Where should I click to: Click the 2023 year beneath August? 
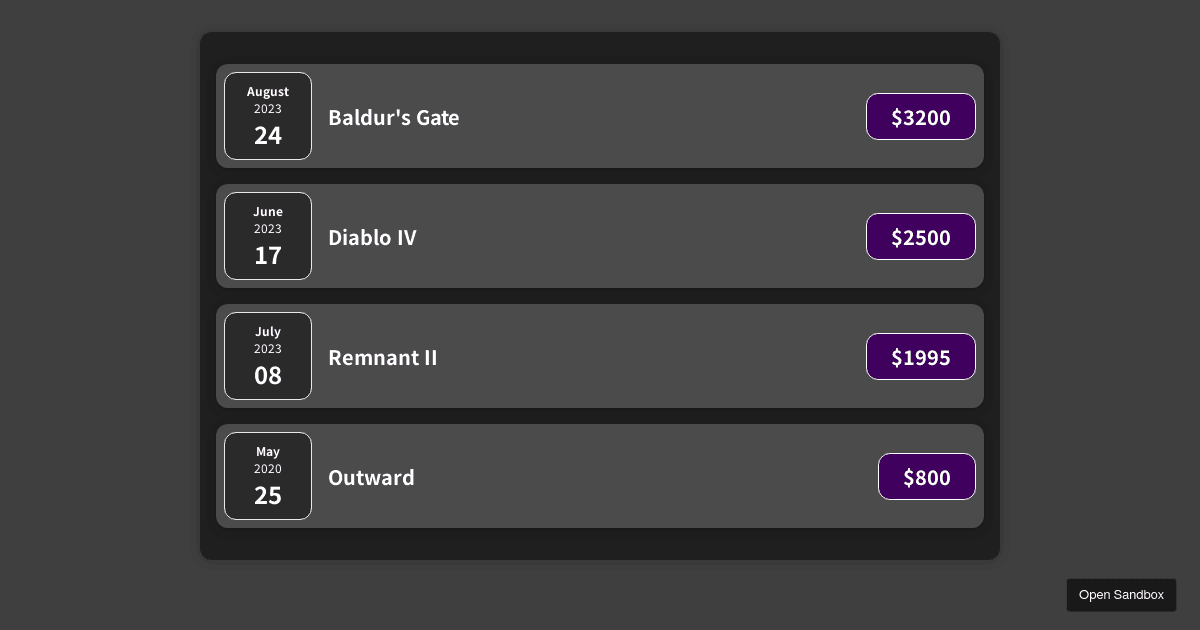[268, 109]
